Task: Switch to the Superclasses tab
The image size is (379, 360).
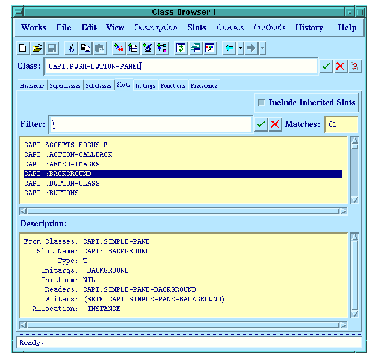Action: (65, 86)
